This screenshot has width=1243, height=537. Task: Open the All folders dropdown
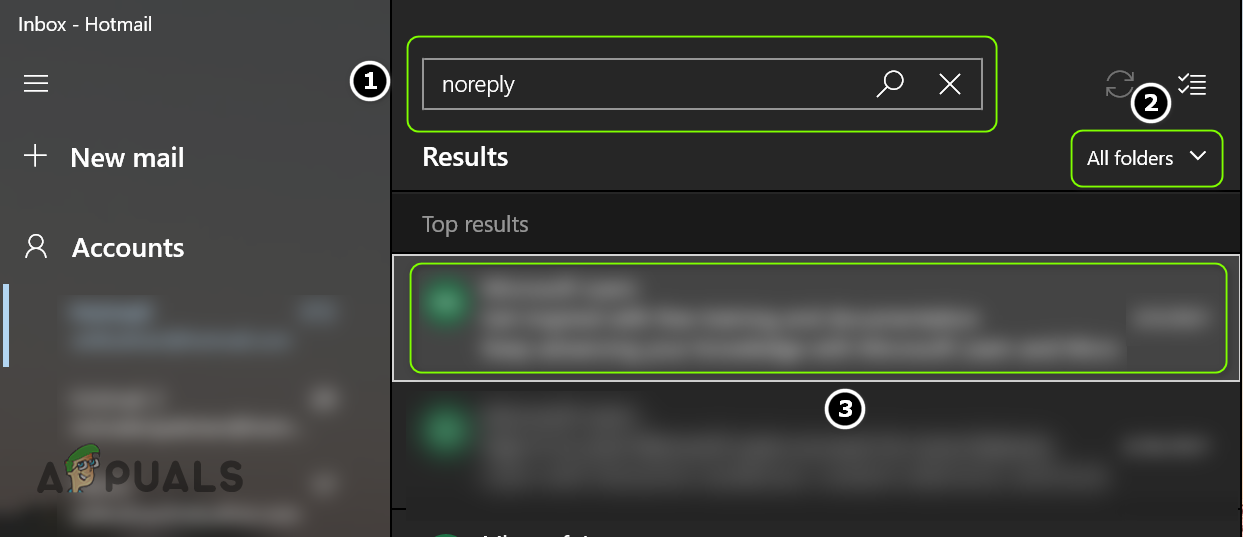click(x=1130, y=158)
